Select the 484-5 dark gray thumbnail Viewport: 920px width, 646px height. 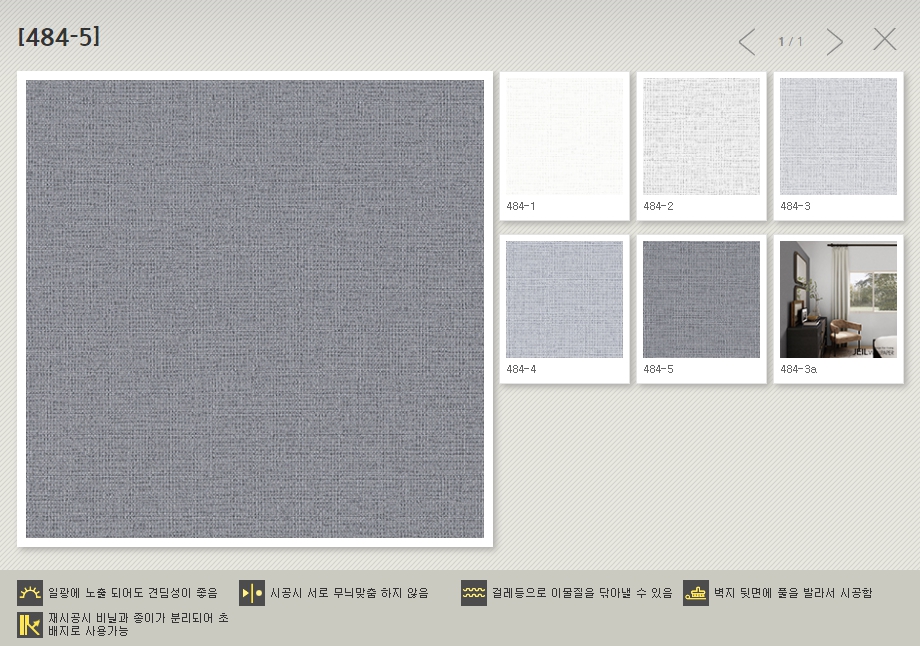coord(701,299)
